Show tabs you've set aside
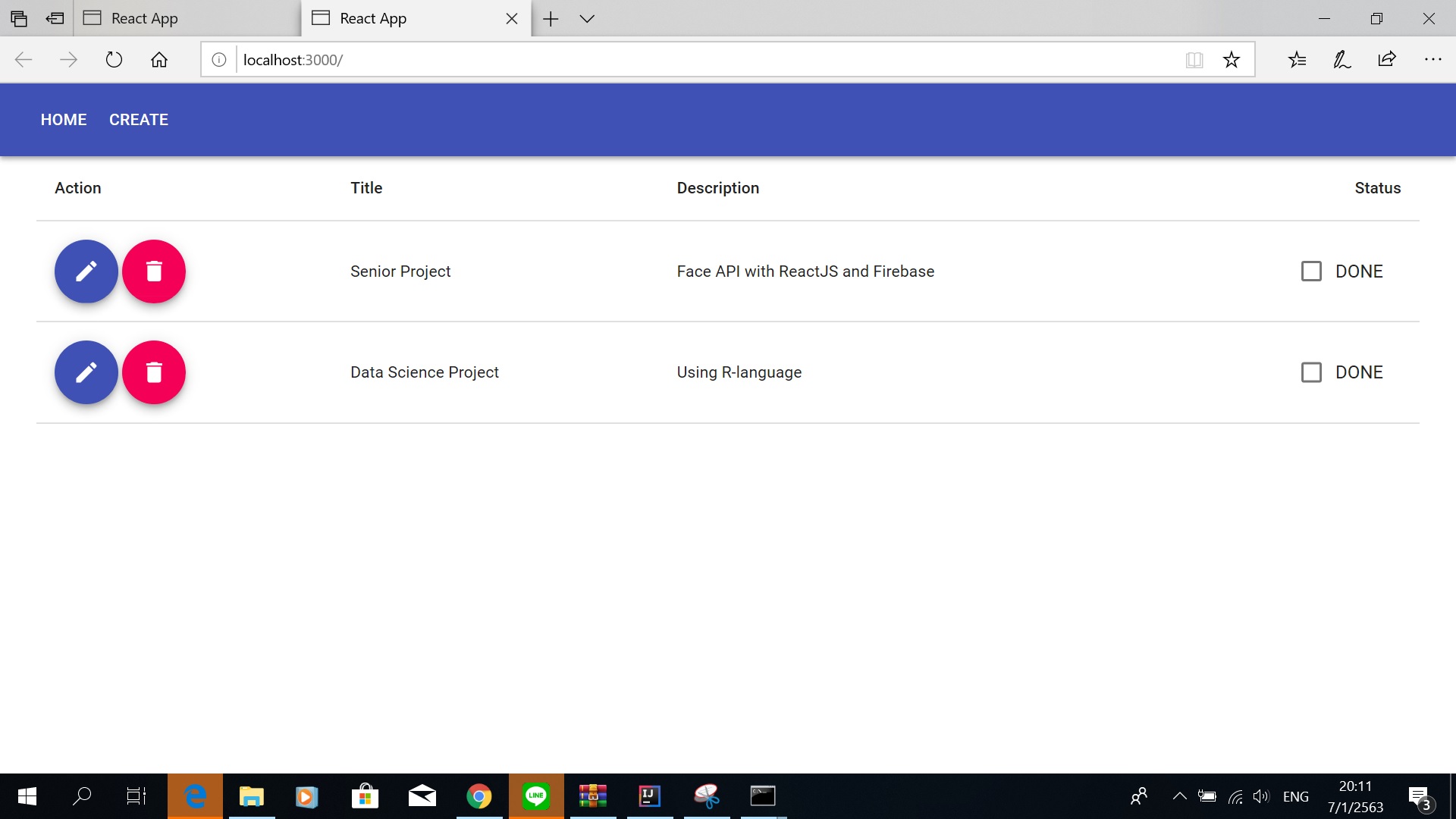 pyautogui.click(x=19, y=18)
